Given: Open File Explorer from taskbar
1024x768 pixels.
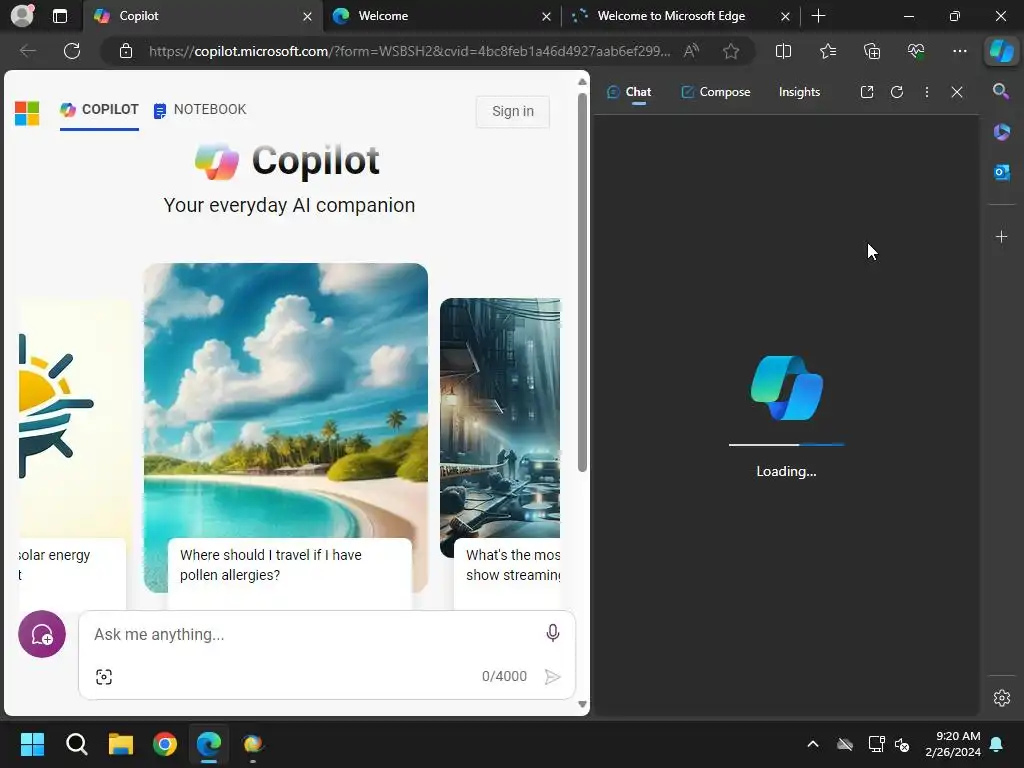Looking at the screenshot, I should pyautogui.click(x=121, y=744).
